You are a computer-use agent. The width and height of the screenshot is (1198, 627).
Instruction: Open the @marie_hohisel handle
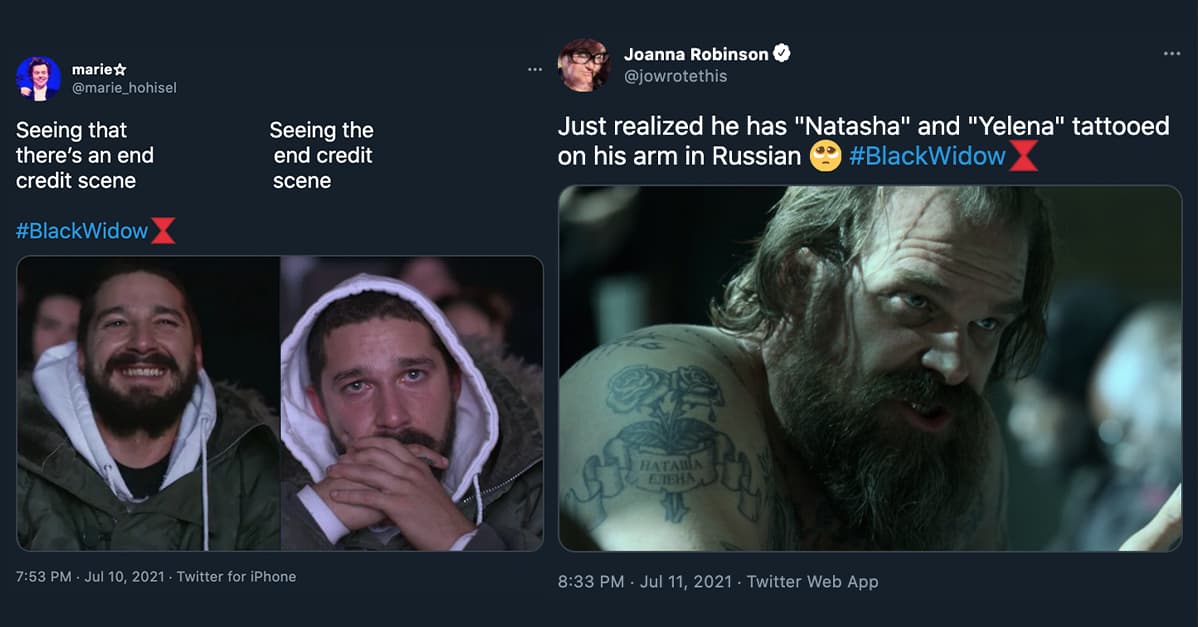124,88
